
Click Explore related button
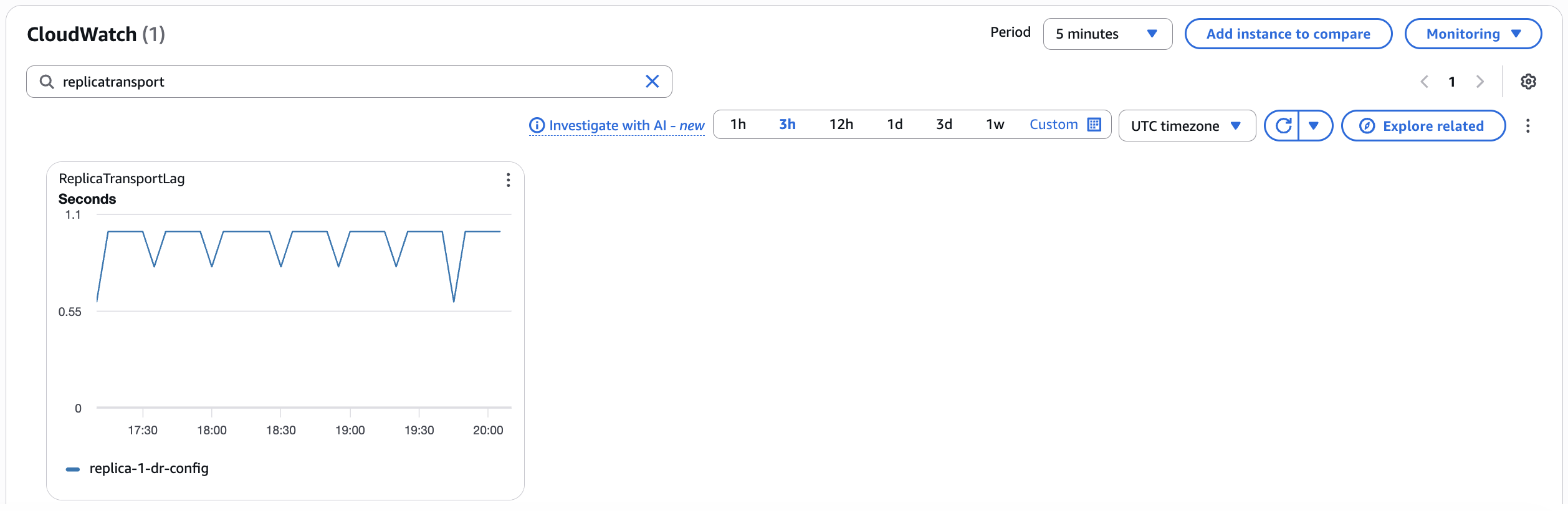point(1423,126)
